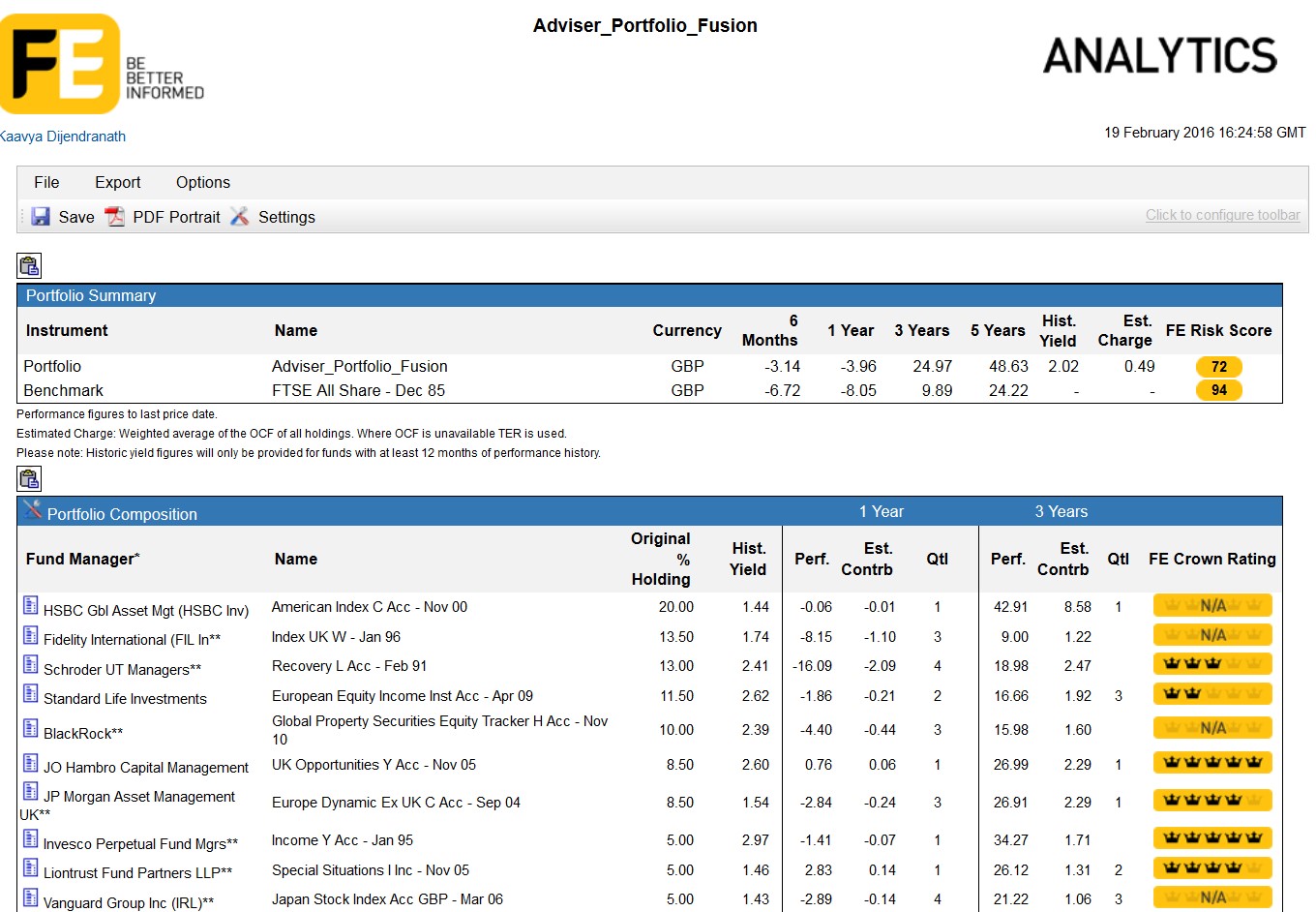Click Benchmark 6 Months value -6.72
The width and height of the screenshot is (1316, 912).
pos(782,390)
